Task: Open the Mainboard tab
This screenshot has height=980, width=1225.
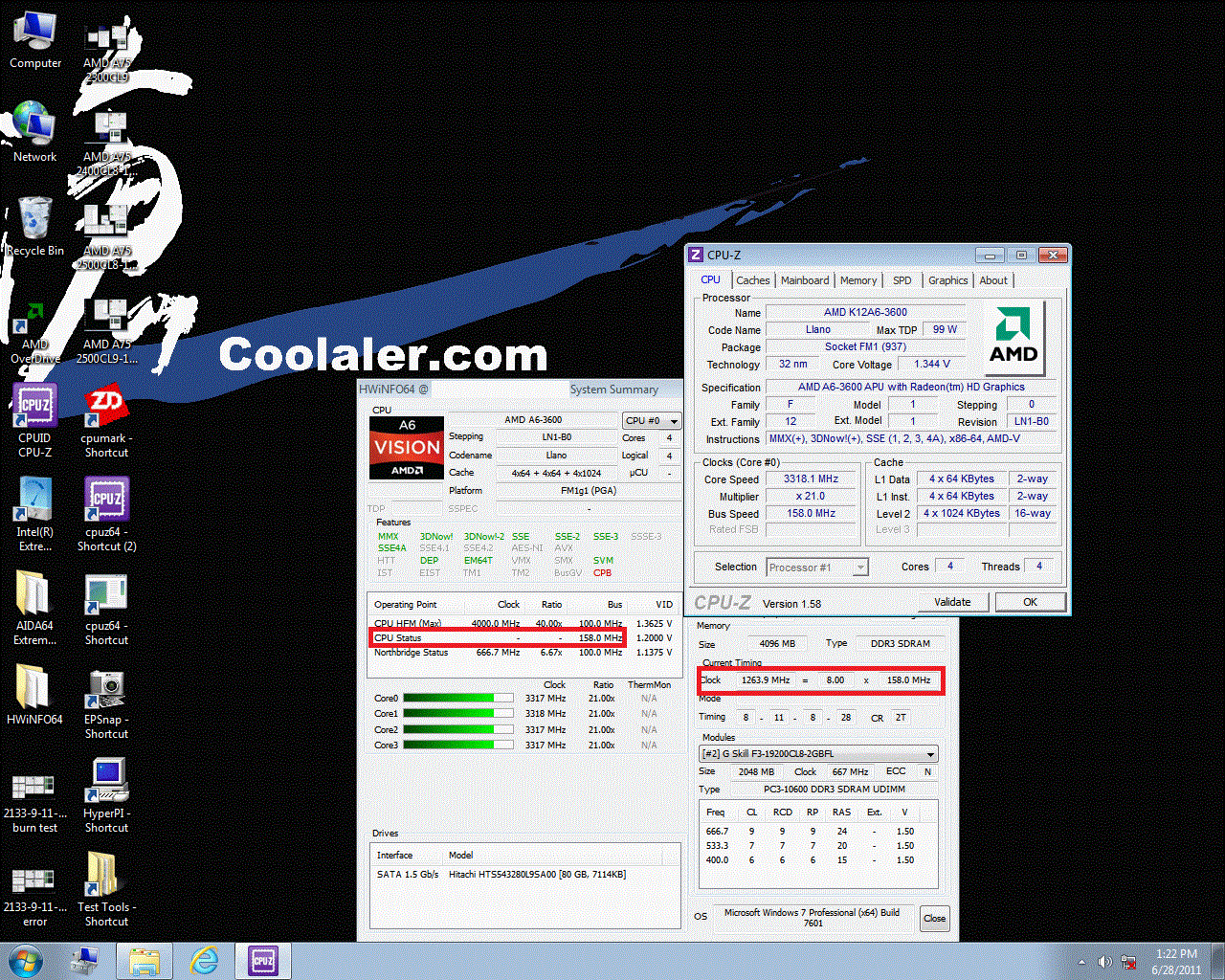Action: coord(805,280)
